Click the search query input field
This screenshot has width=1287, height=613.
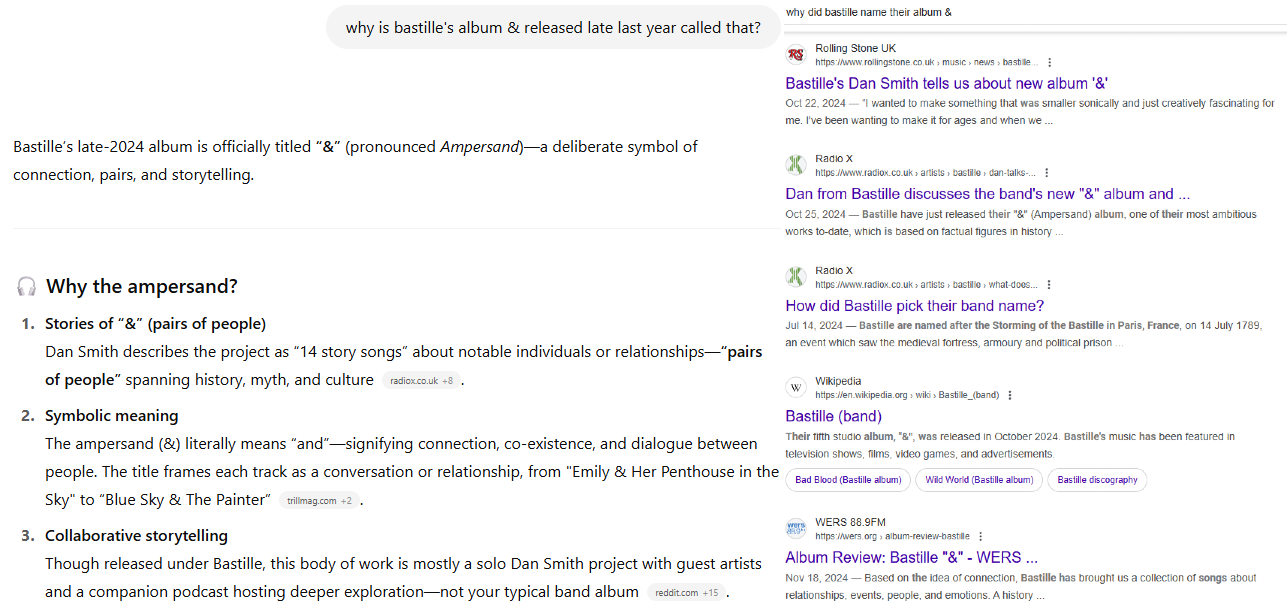tap(1030, 13)
